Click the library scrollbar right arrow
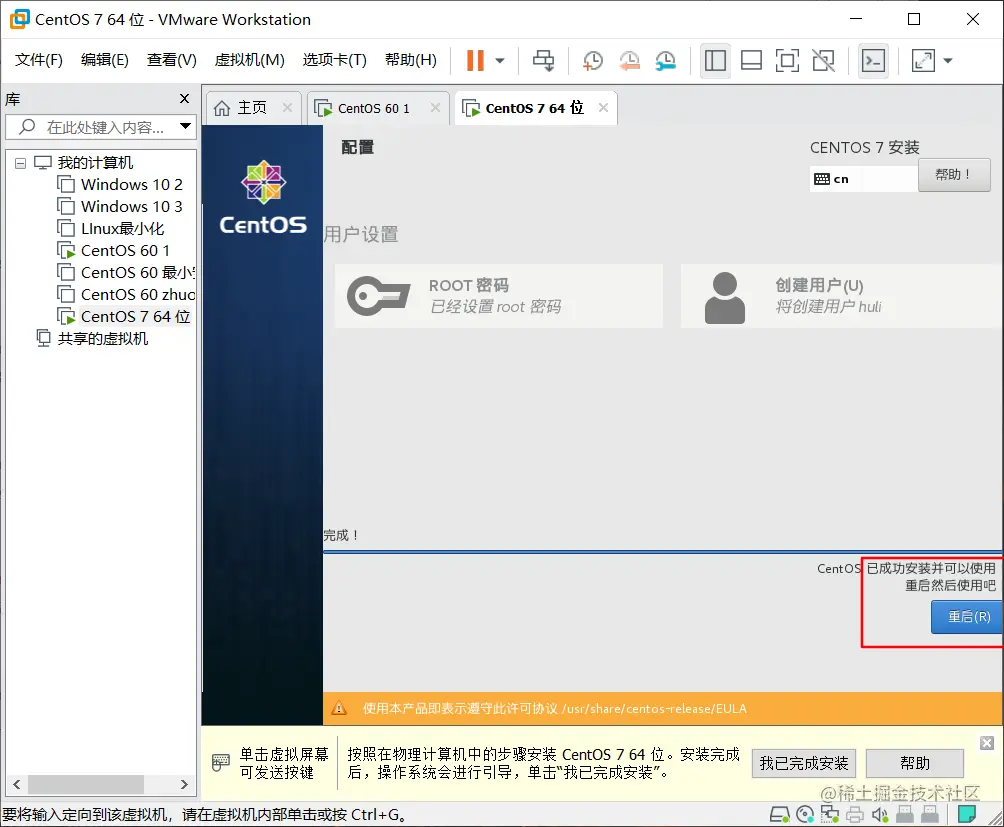Image resolution: width=1004 pixels, height=827 pixels. (x=184, y=784)
